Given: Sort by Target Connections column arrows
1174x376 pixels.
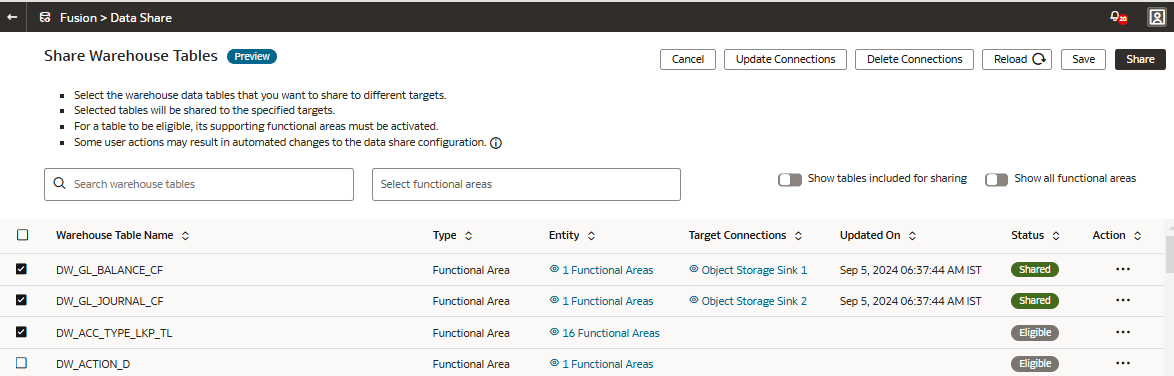Looking at the screenshot, I should click(798, 235).
